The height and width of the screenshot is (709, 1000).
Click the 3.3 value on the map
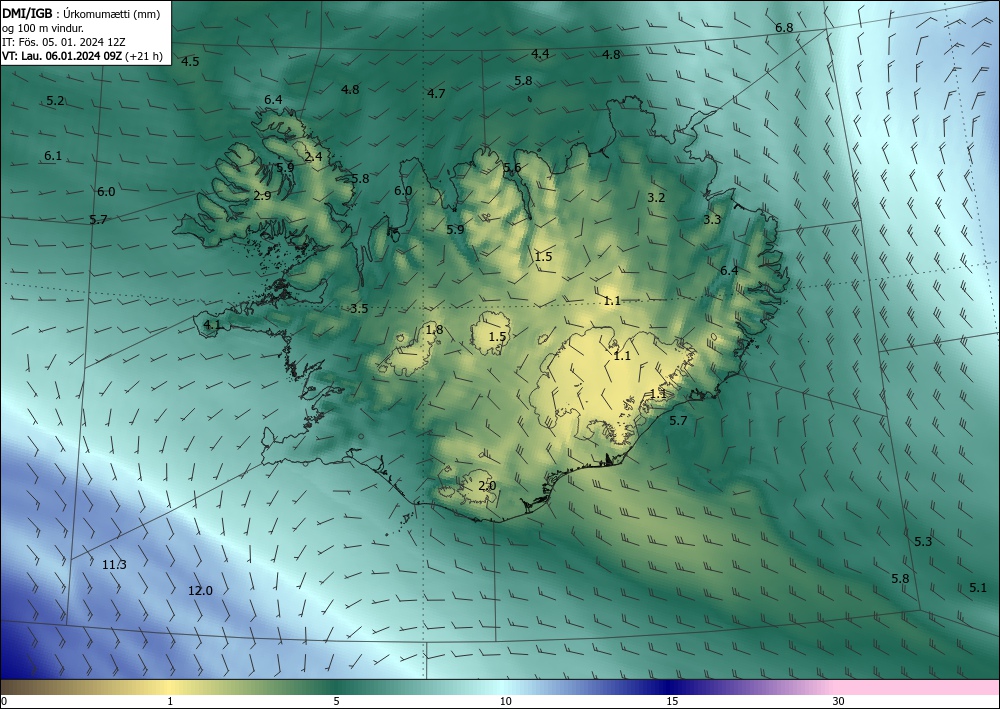[712, 220]
